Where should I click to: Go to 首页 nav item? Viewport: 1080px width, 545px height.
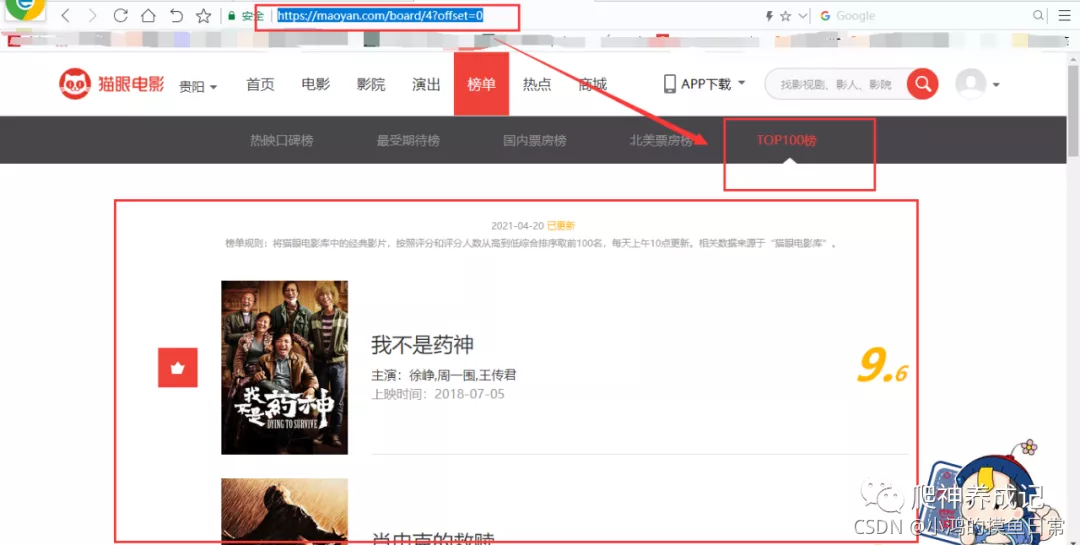pyautogui.click(x=260, y=84)
